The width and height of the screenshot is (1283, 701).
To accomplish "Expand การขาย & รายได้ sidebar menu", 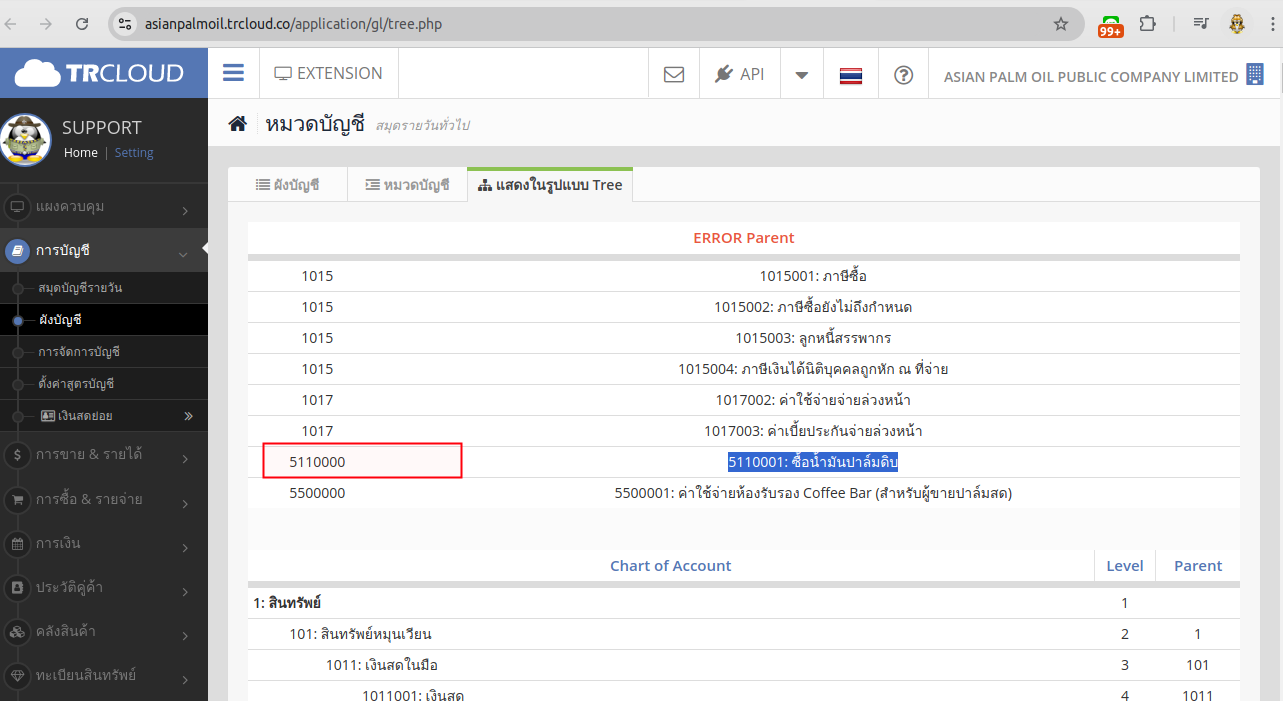I will coord(104,455).
